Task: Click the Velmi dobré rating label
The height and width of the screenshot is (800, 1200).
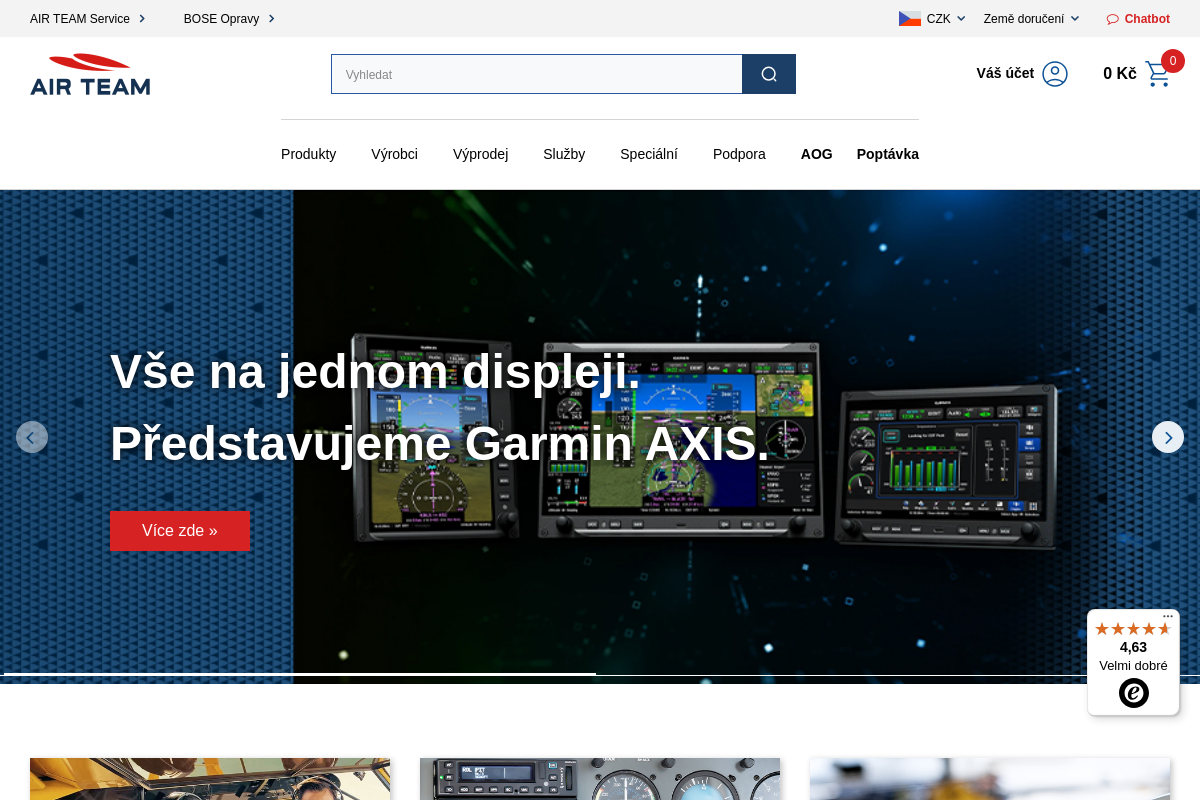Action: tap(1134, 666)
